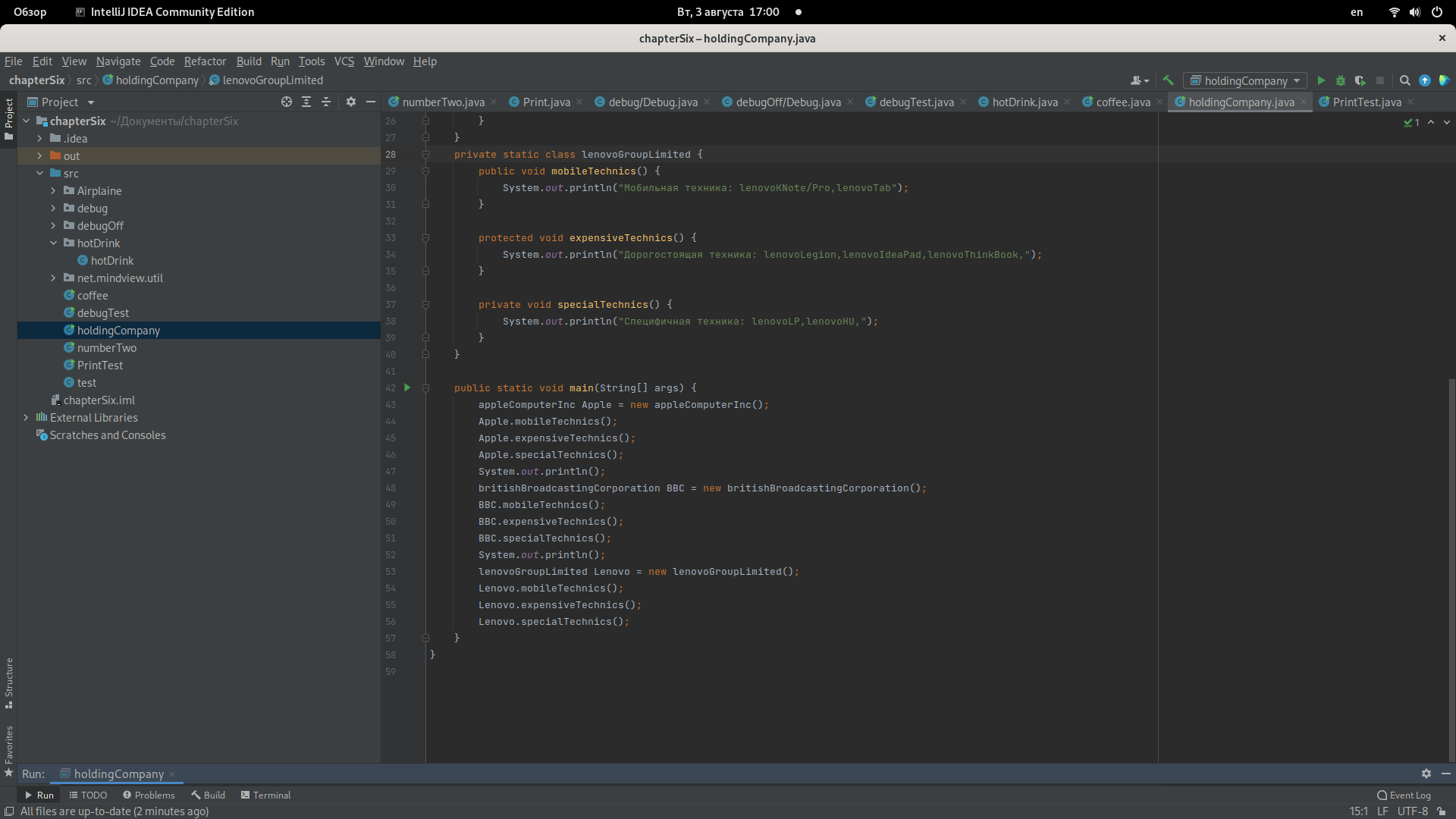Screen dimensions: 1456x819
Task: Build project with hammer icon
Action: pyautogui.click(x=1168, y=80)
